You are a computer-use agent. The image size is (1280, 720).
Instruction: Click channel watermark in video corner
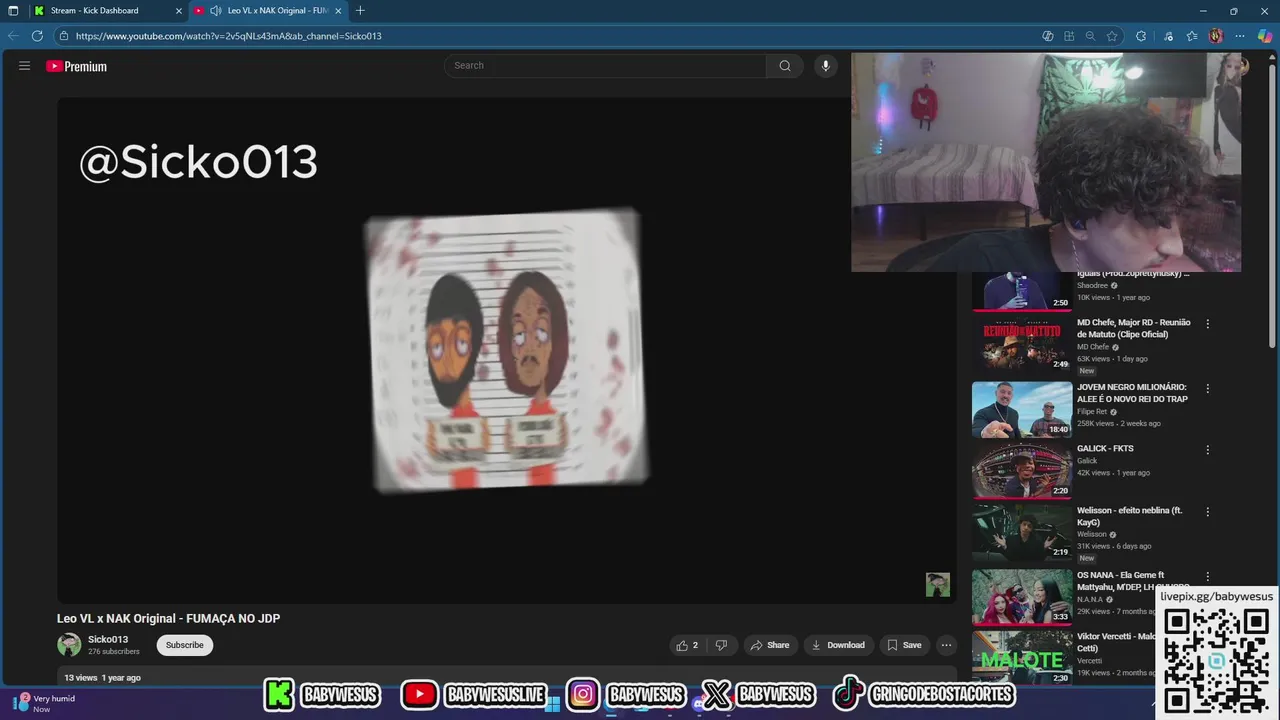pyautogui.click(x=937, y=585)
